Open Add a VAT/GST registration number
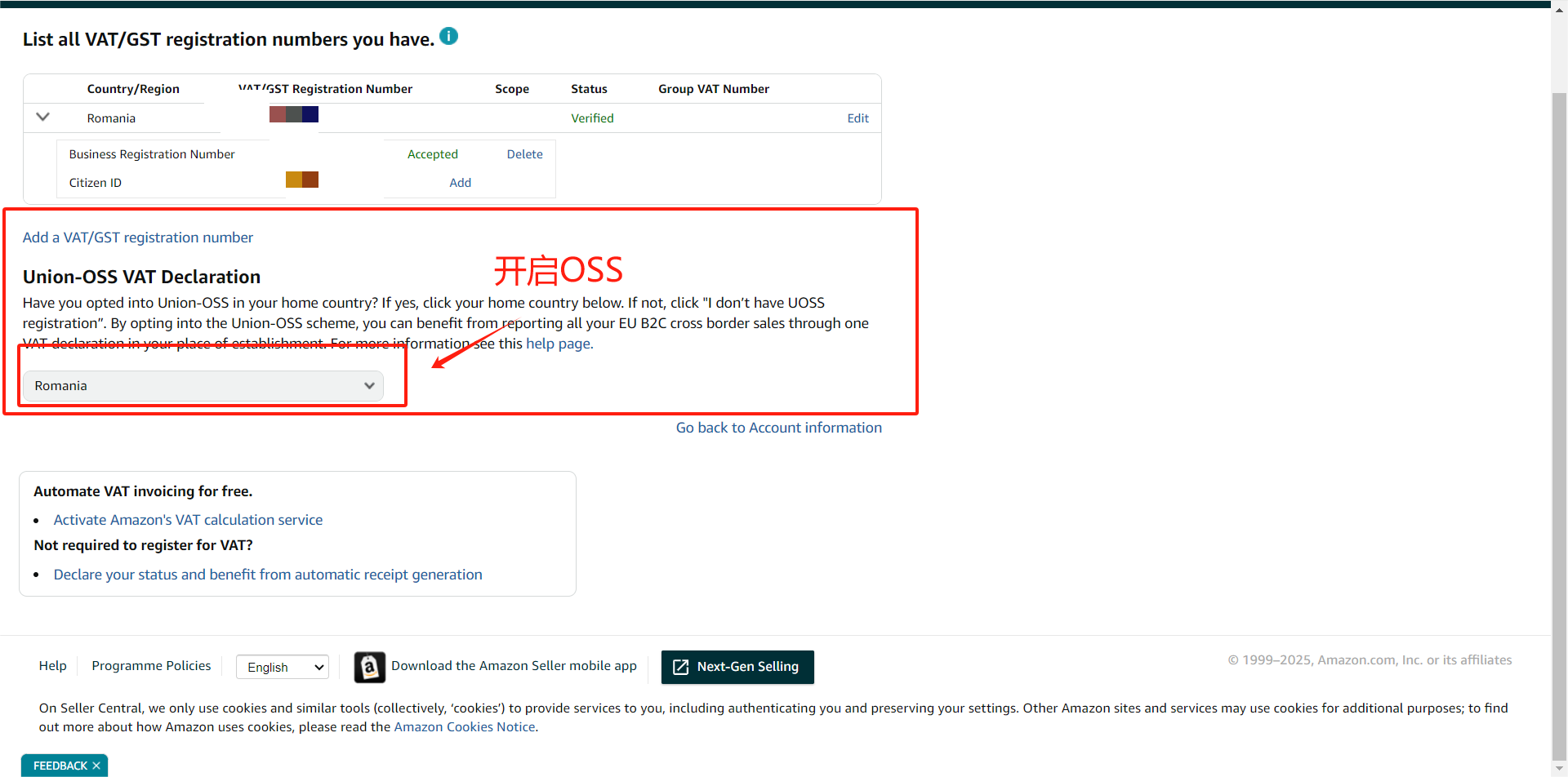 tap(138, 238)
